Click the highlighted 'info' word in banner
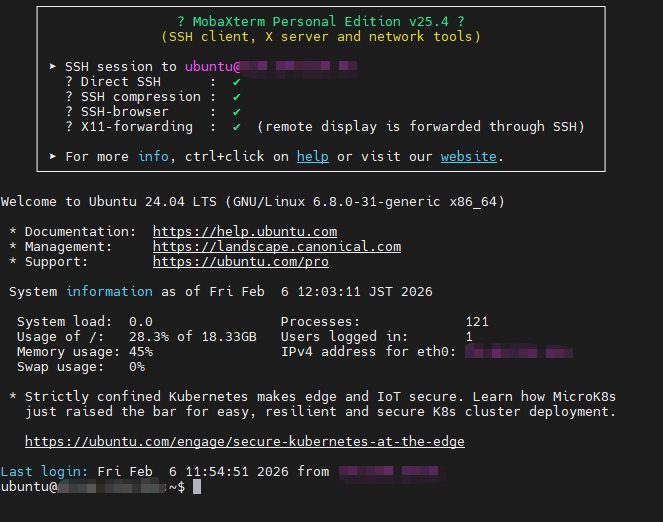 point(153,157)
